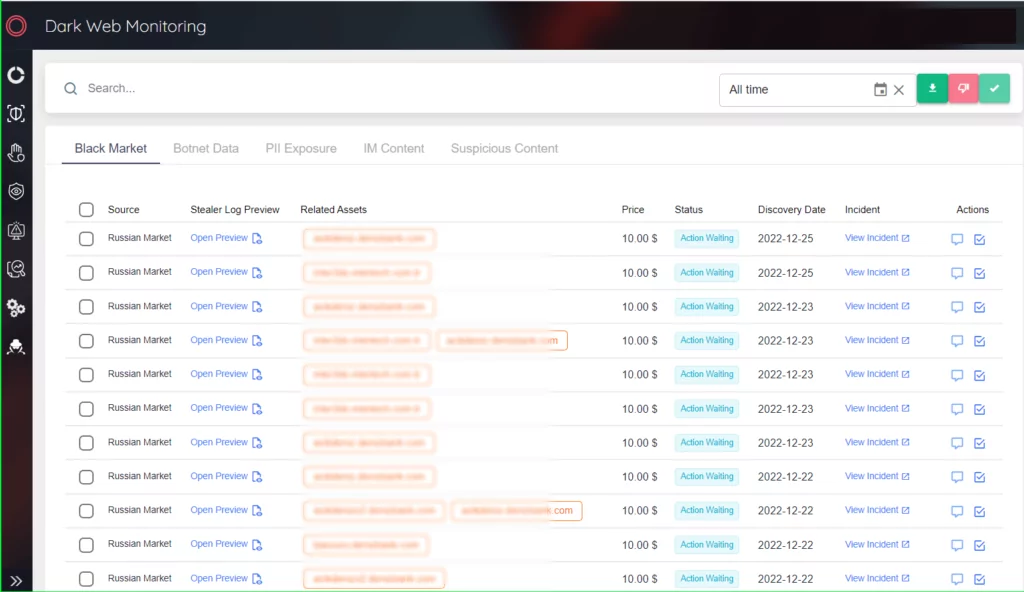1024x592 pixels.
Task: Switch to the PII Exposure tab
Action: tap(301, 148)
